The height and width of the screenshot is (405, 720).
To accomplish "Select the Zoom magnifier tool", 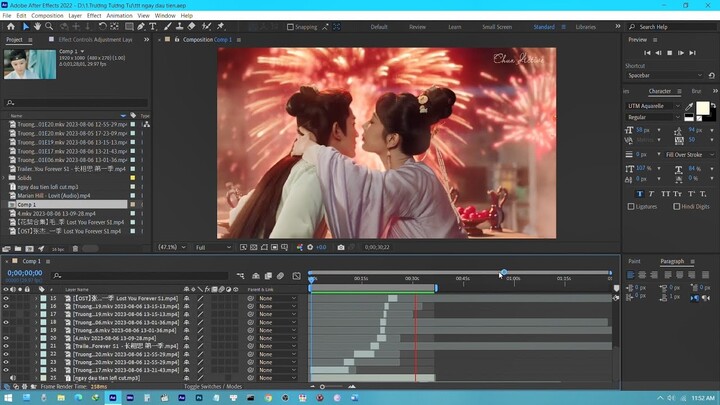I will tap(49, 27).
